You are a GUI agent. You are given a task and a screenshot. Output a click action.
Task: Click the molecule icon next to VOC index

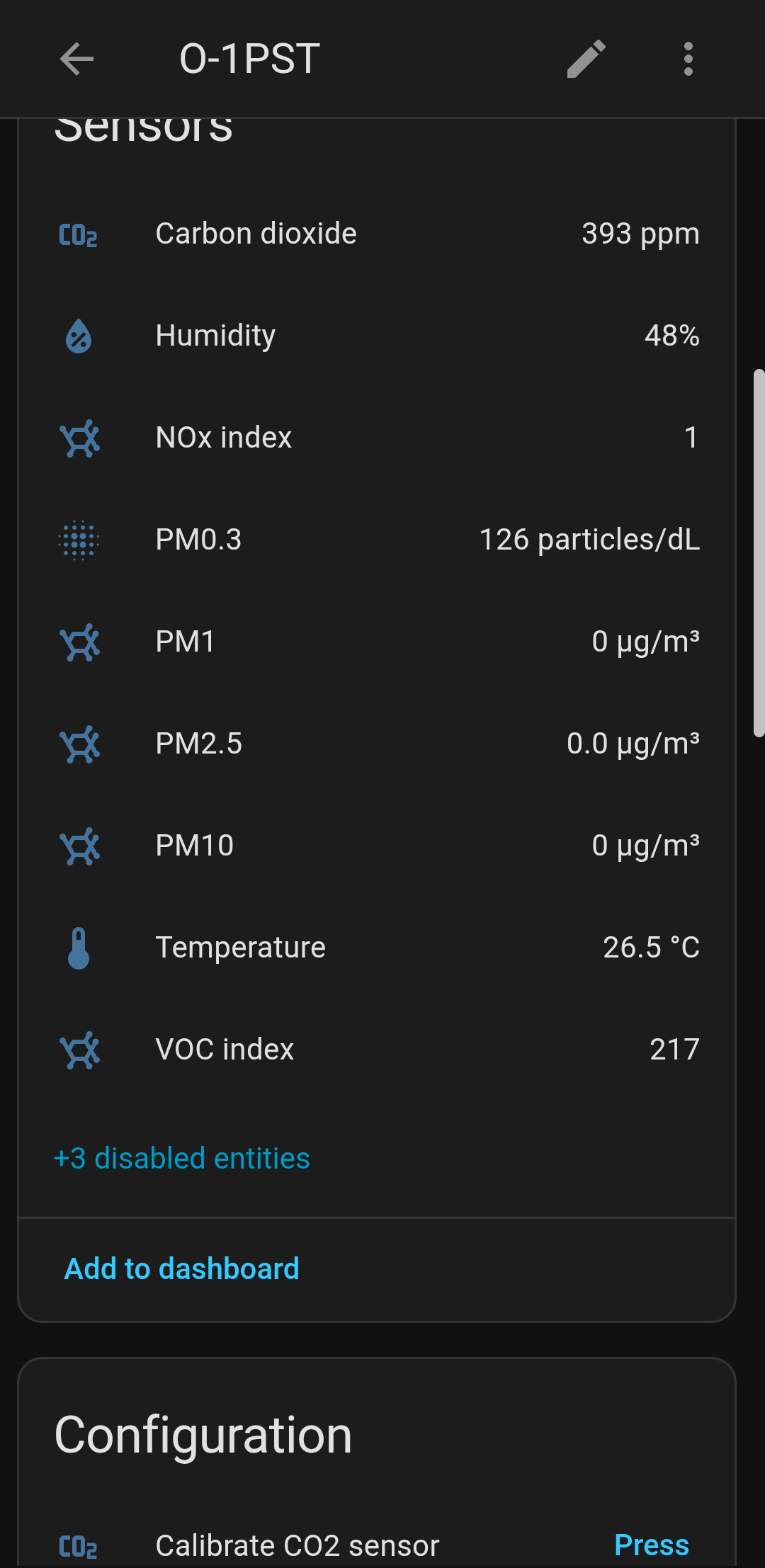click(x=79, y=1050)
